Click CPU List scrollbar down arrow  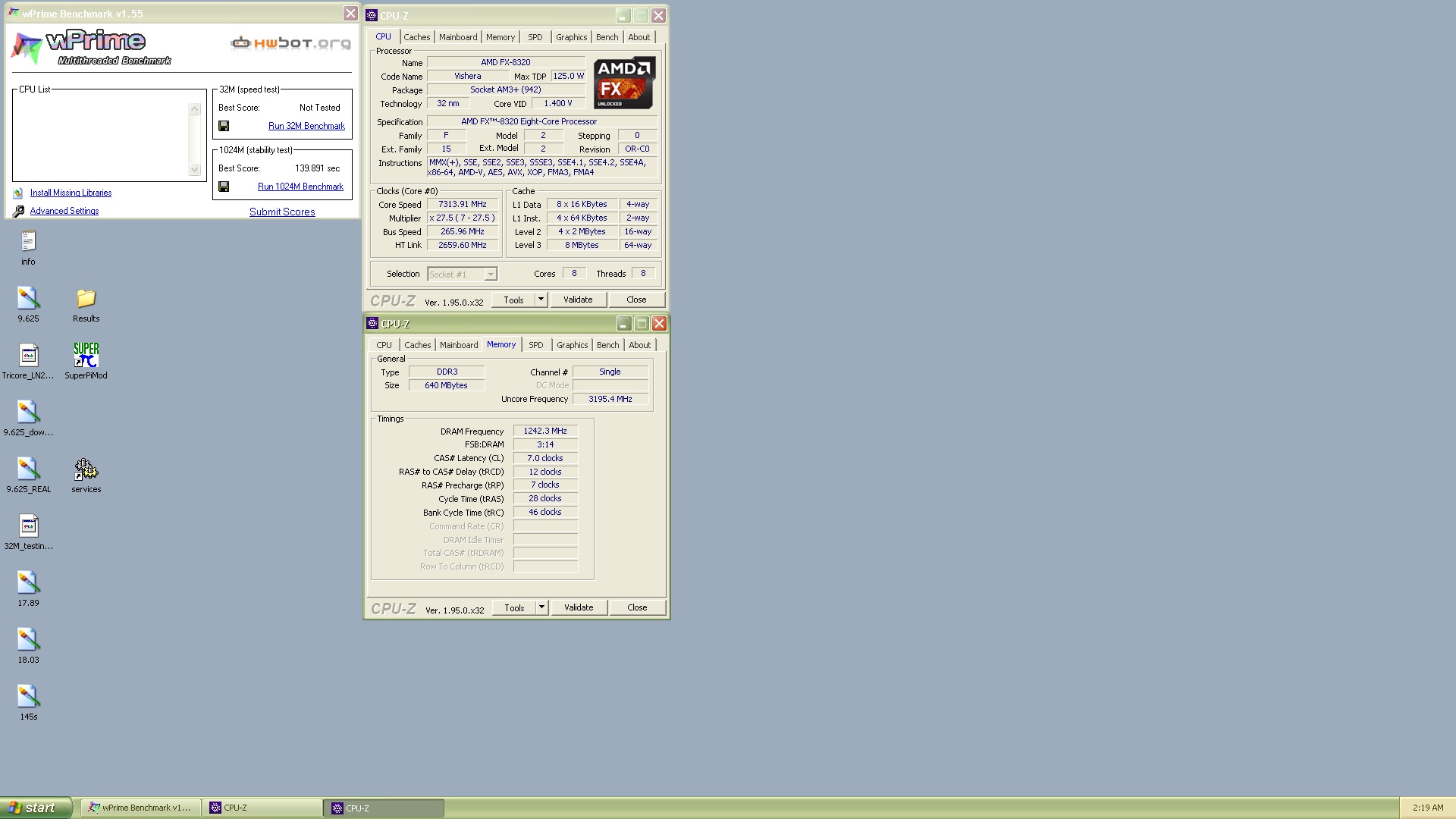[195, 170]
